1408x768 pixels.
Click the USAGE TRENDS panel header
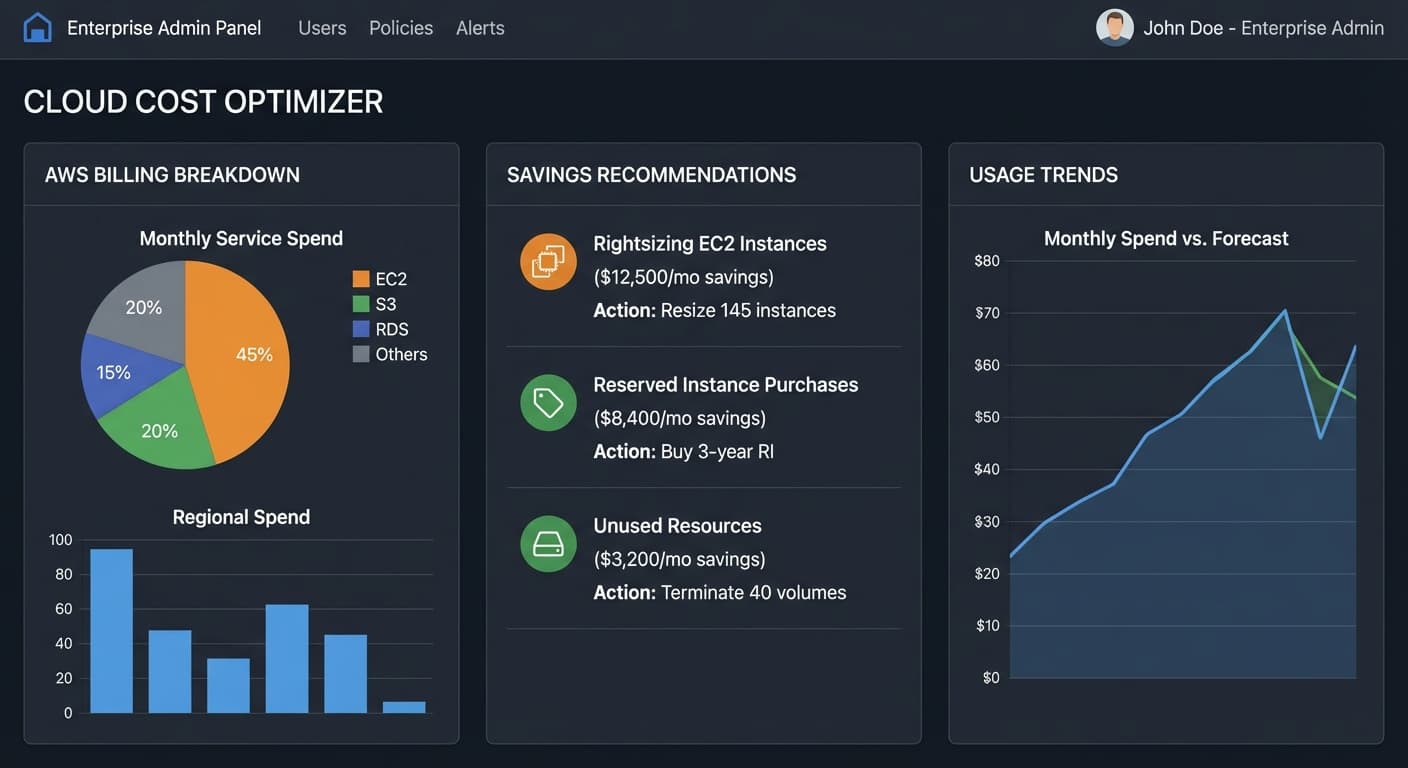click(1044, 175)
